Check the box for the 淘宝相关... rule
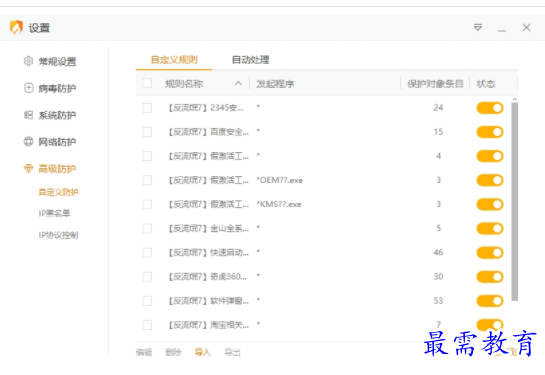 147,325
